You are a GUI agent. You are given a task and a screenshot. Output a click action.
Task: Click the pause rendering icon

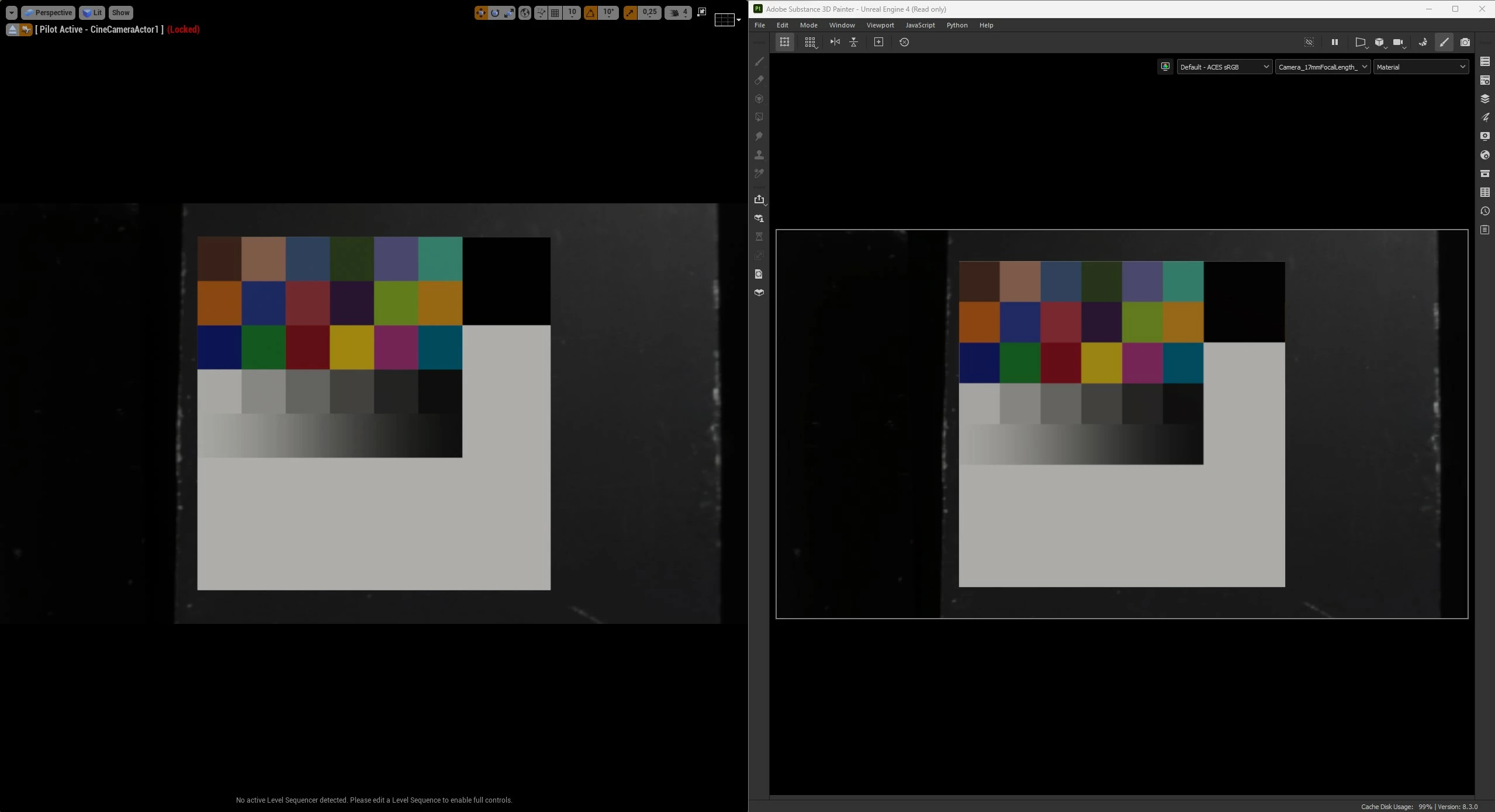pyautogui.click(x=1334, y=42)
